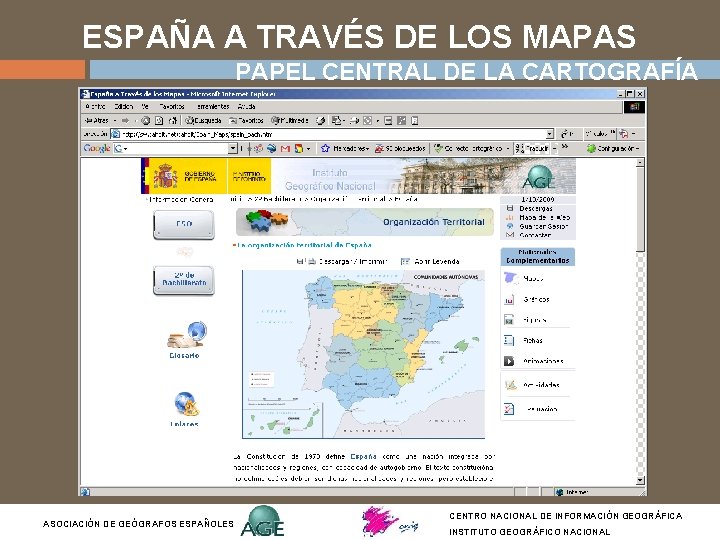Open the Favoritos toolbar button
Image resolution: width=720 pixels, height=540 pixels.
pyautogui.click(x=247, y=120)
